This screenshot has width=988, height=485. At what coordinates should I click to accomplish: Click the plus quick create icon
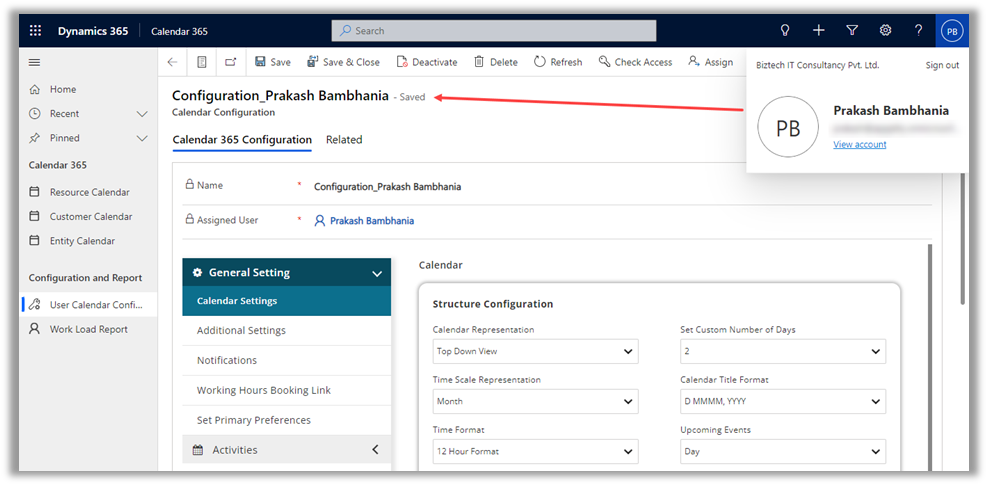coord(819,31)
